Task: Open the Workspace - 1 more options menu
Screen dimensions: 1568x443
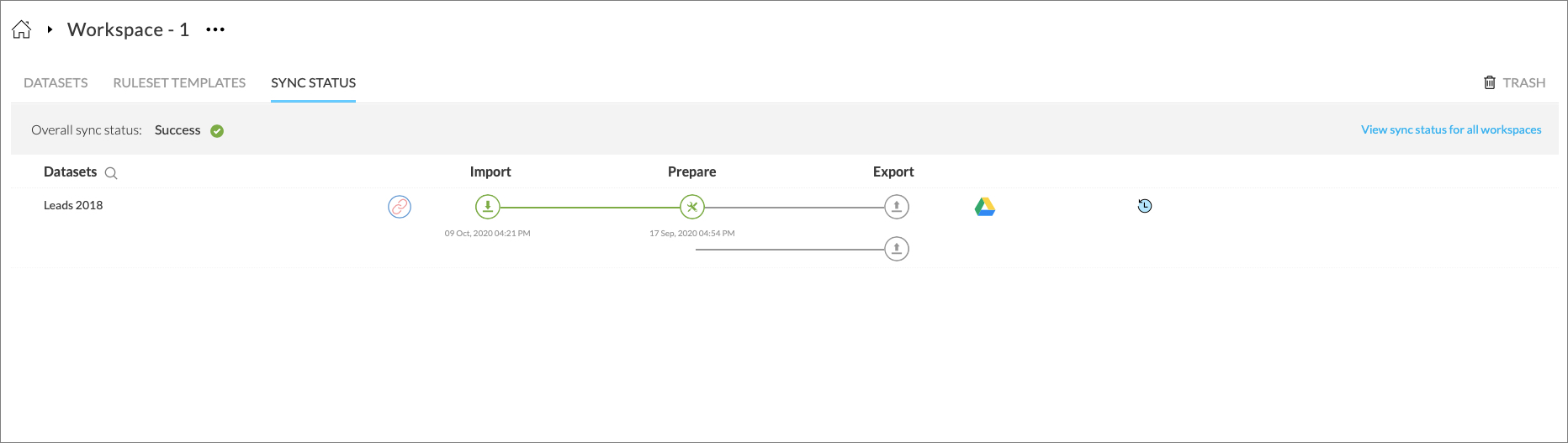Action: coord(215,29)
